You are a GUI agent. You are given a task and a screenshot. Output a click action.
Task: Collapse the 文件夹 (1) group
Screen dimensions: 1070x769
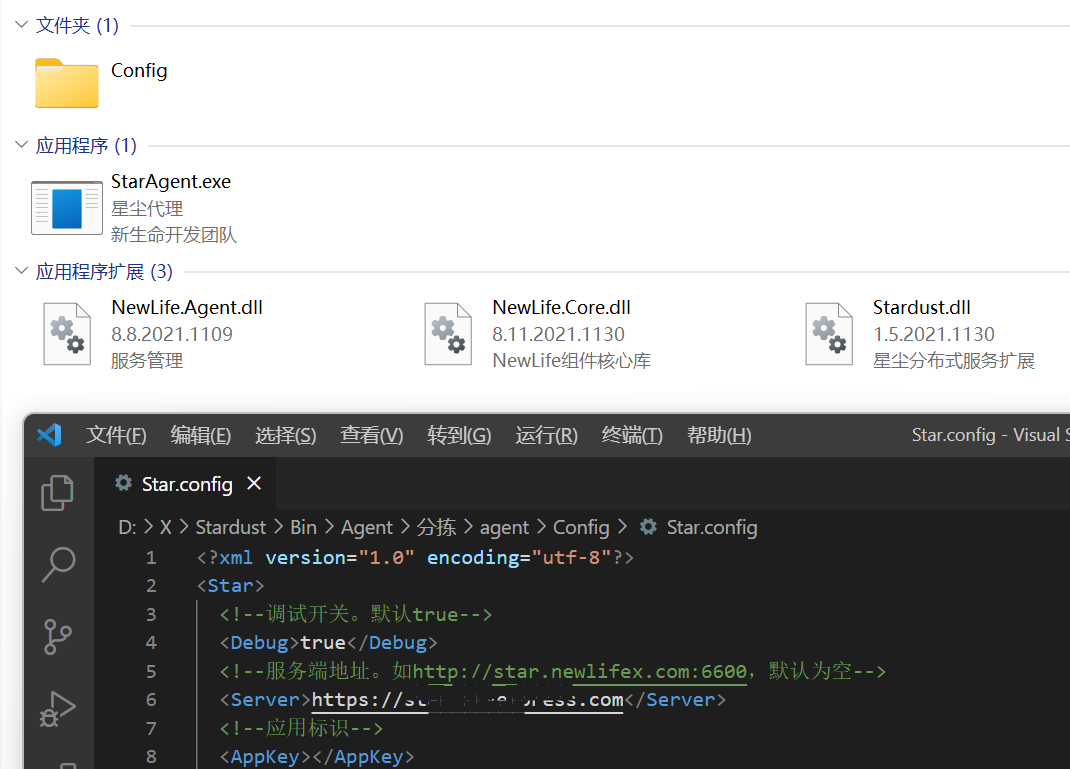click(21, 25)
